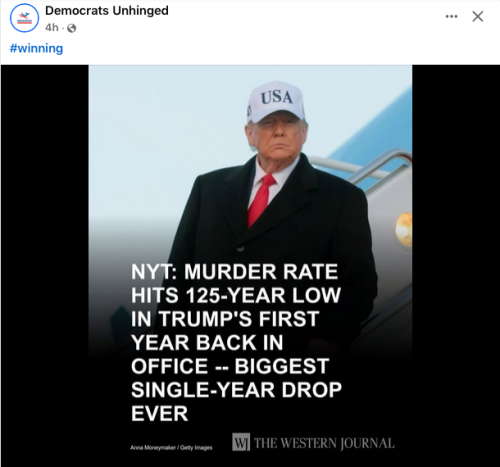Screen dimensions: 500x467
Task: Click the red tie in the photo
Action: click(261, 200)
